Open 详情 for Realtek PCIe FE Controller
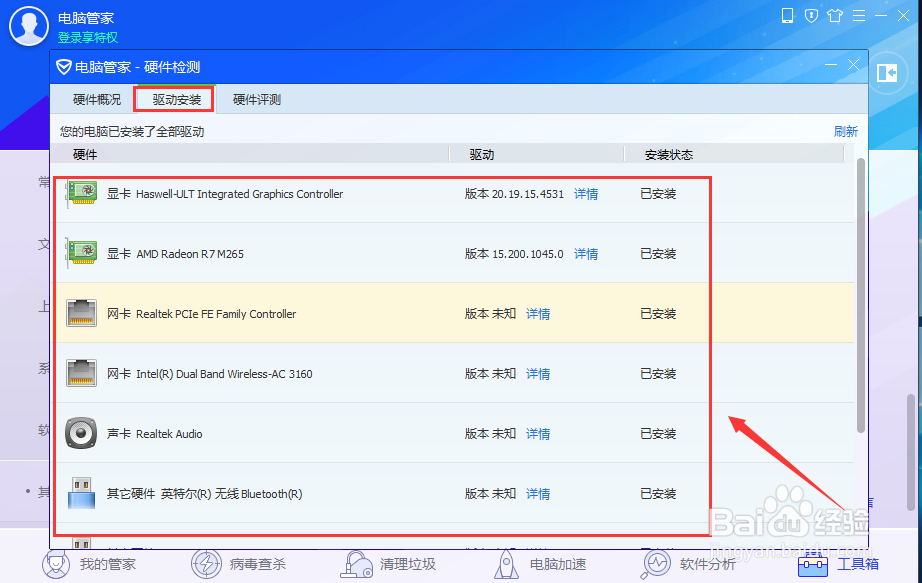Viewport: 922px width, 583px height. tap(538, 314)
